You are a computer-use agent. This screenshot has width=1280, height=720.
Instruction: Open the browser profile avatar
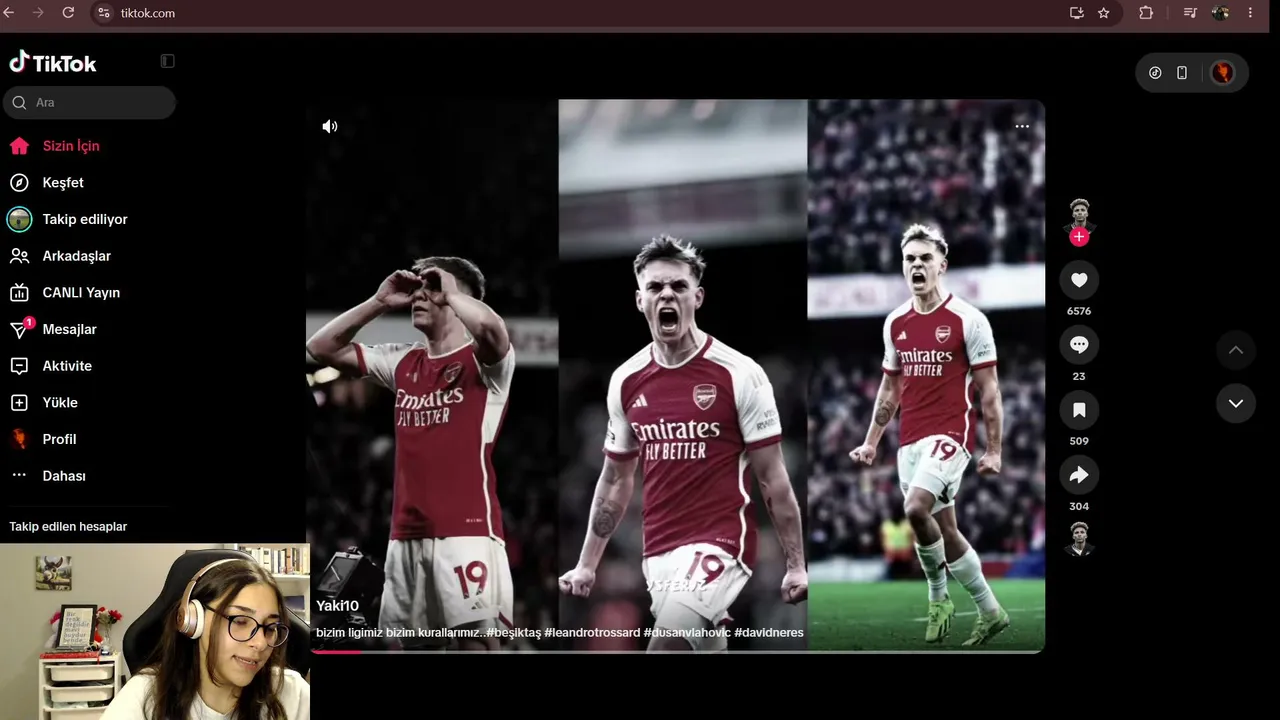[1220, 13]
